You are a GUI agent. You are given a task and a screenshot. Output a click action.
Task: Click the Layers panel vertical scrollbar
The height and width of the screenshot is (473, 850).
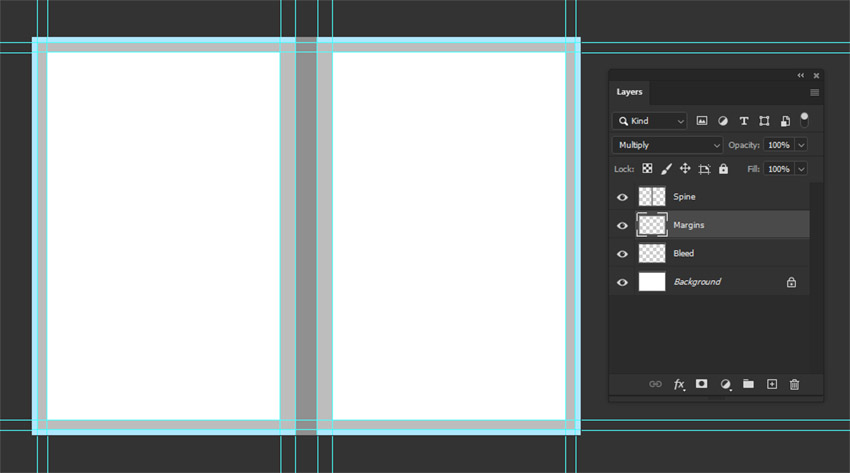(816, 278)
